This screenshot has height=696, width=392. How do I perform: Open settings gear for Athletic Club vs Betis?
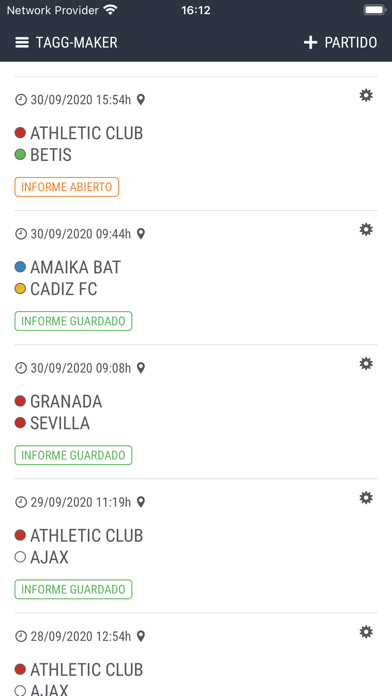pos(366,95)
